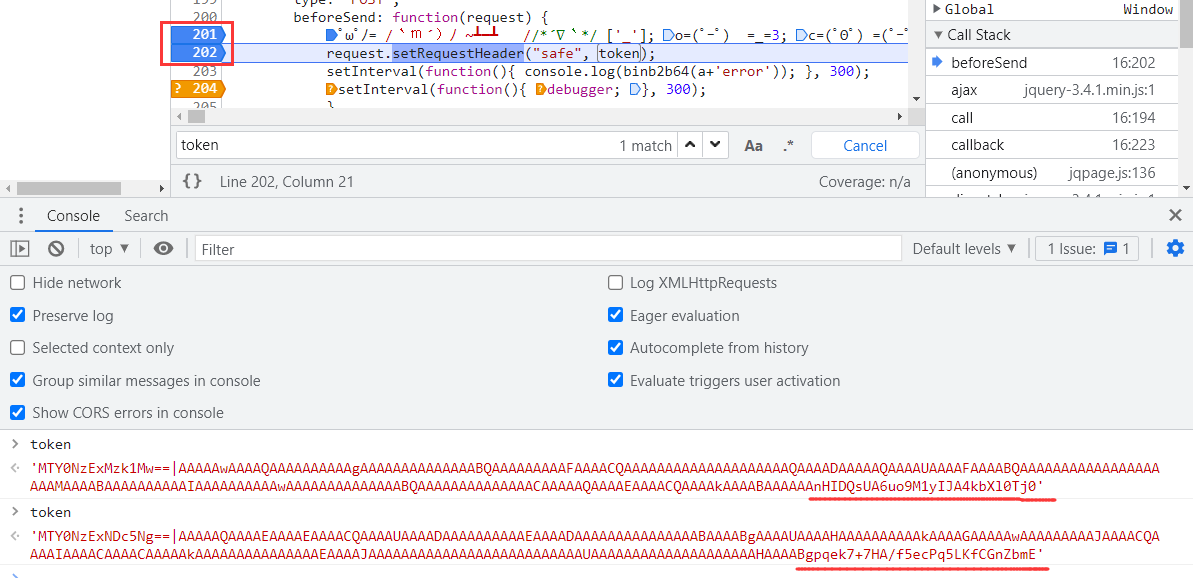Open the top context dropdown
1193x578 pixels.
pos(109,249)
